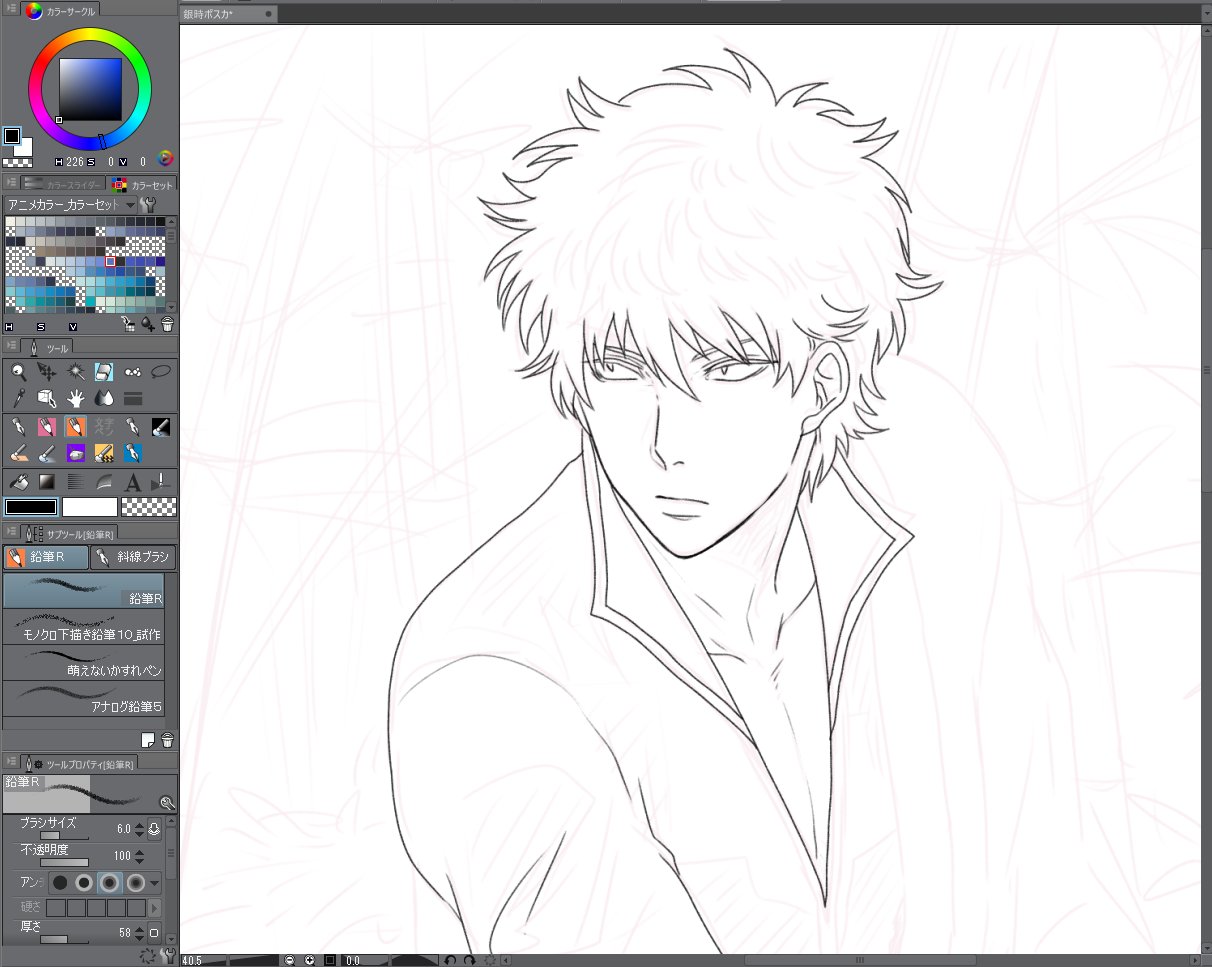Click replace color icon in color set
The width and height of the screenshot is (1212, 967).
click(127, 324)
